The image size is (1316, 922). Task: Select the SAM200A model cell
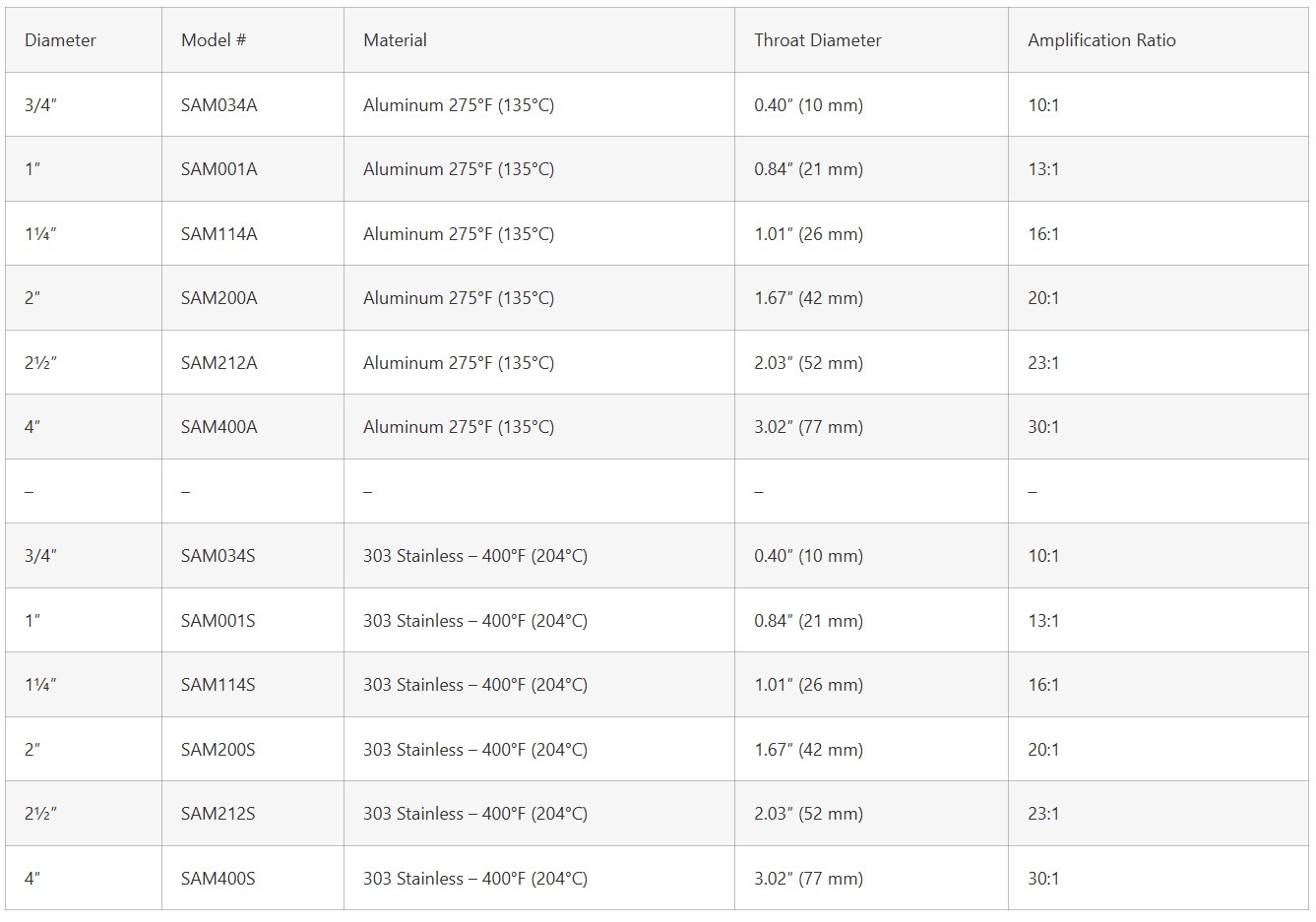[x=219, y=298]
